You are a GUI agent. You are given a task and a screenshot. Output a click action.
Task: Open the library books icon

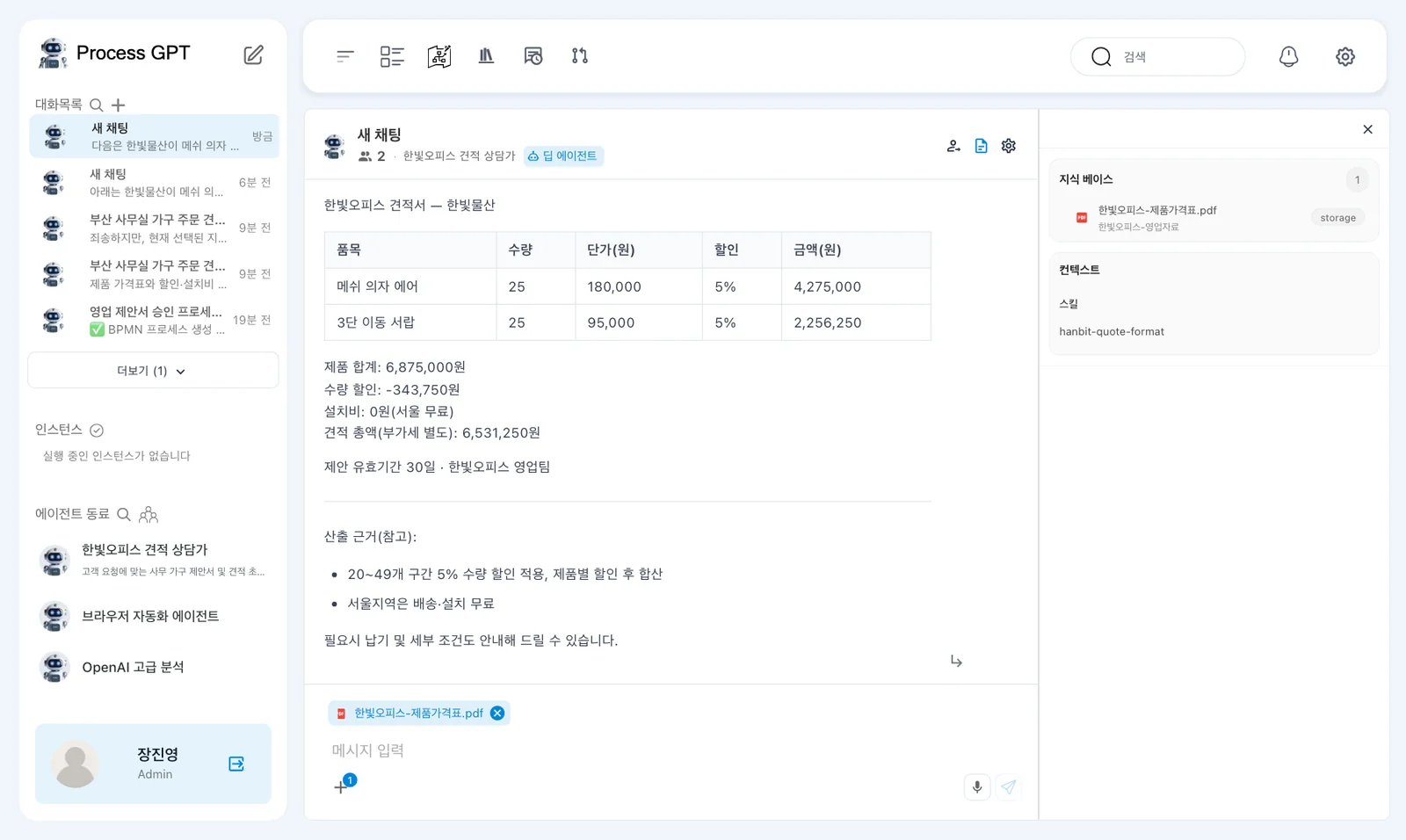(x=486, y=56)
